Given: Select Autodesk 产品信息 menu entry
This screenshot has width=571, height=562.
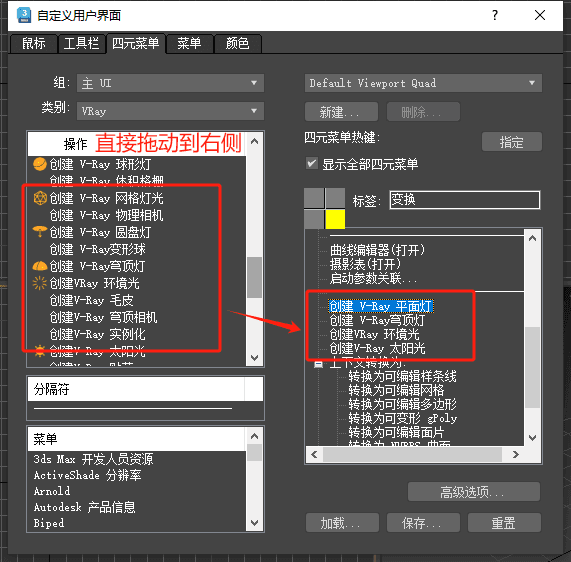Looking at the screenshot, I should point(84,507).
